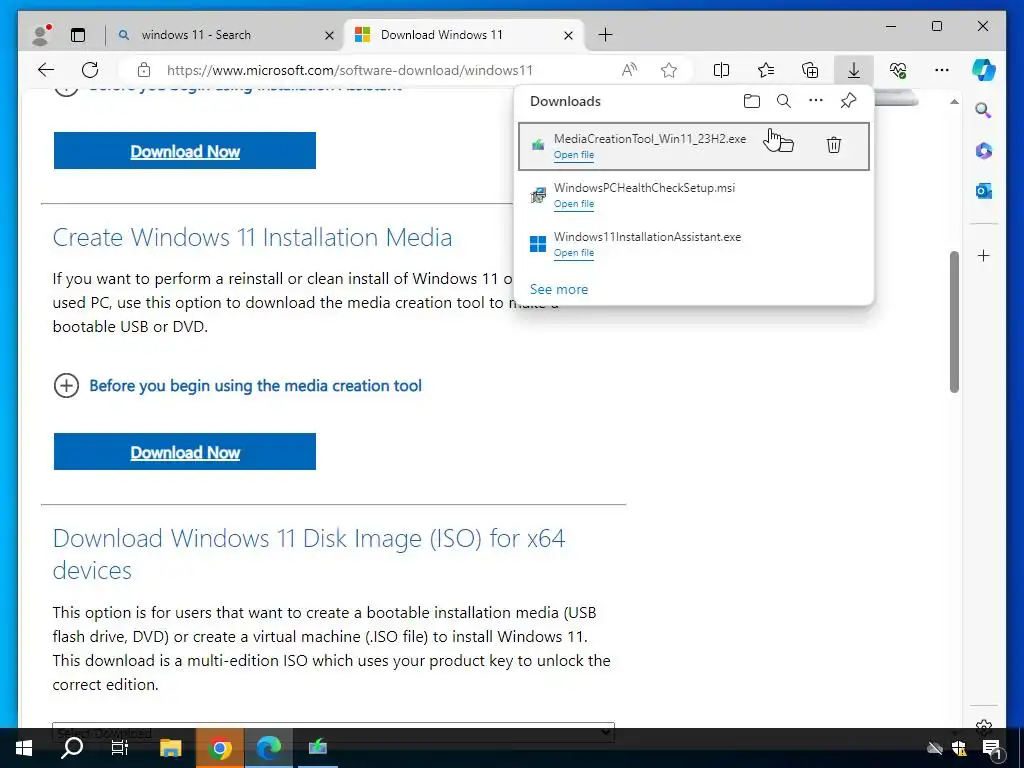
Task: Click the address bar URL
Action: coord(349,70)
